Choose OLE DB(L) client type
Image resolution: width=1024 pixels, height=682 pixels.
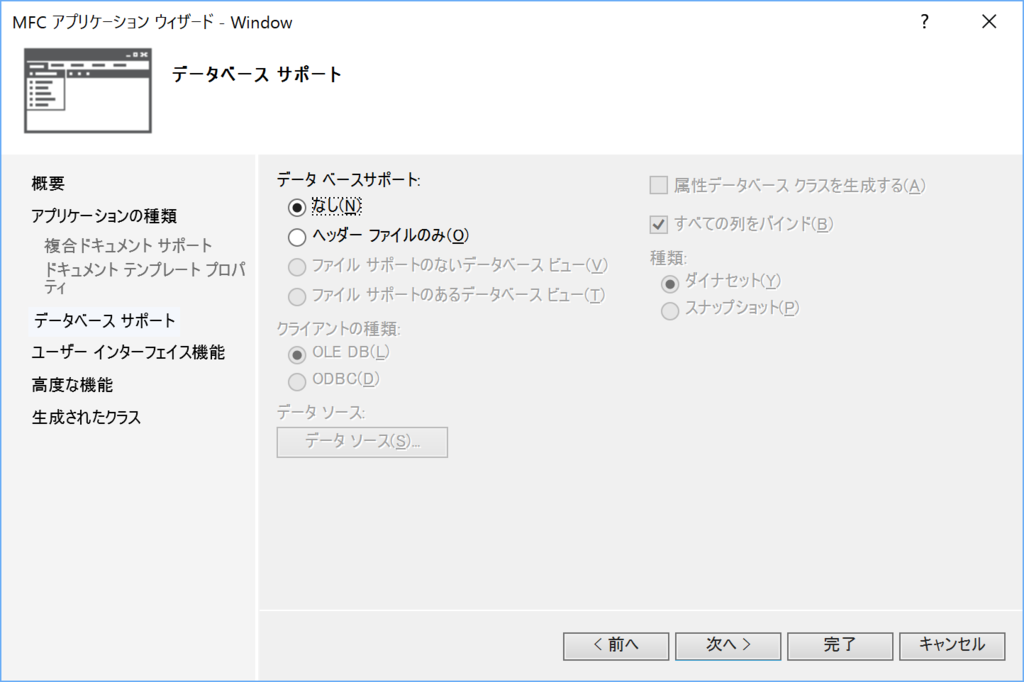pos(296,355)
